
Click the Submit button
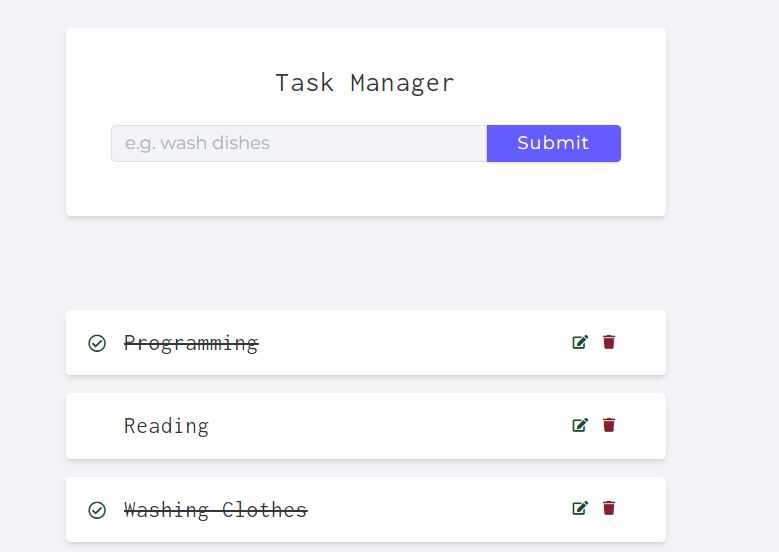[x=553, y=143]
